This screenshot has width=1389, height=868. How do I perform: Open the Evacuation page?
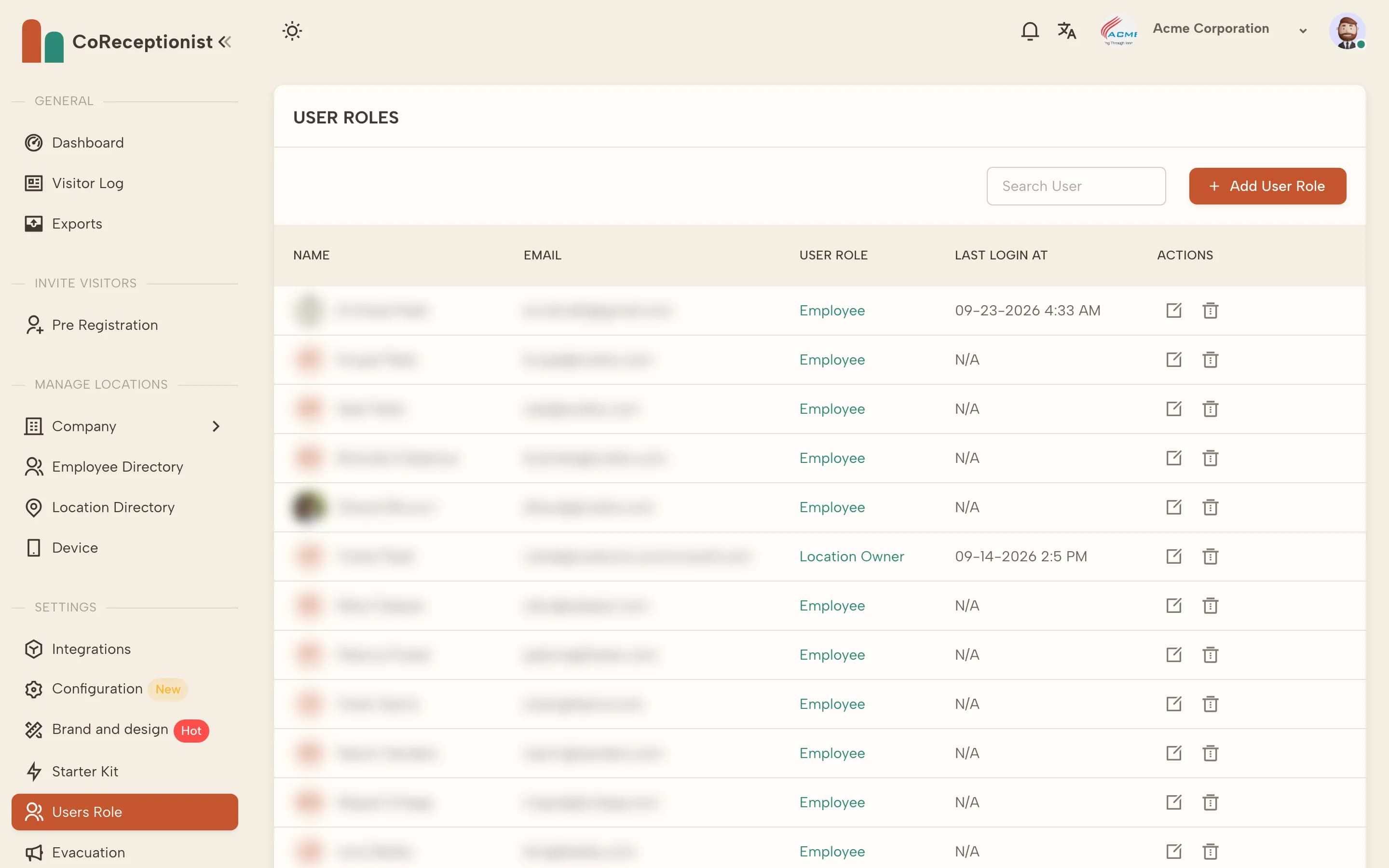click(x=124, y=853)
